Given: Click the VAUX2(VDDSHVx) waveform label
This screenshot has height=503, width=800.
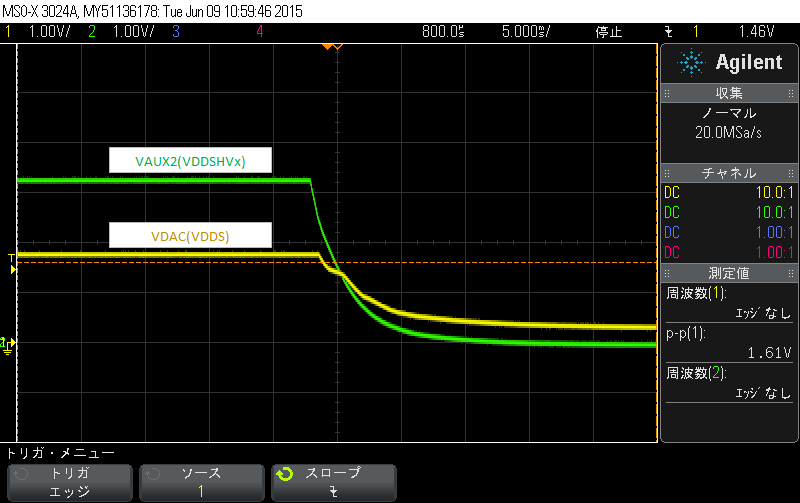Looking at the screenshot, I should coord(190,161).
